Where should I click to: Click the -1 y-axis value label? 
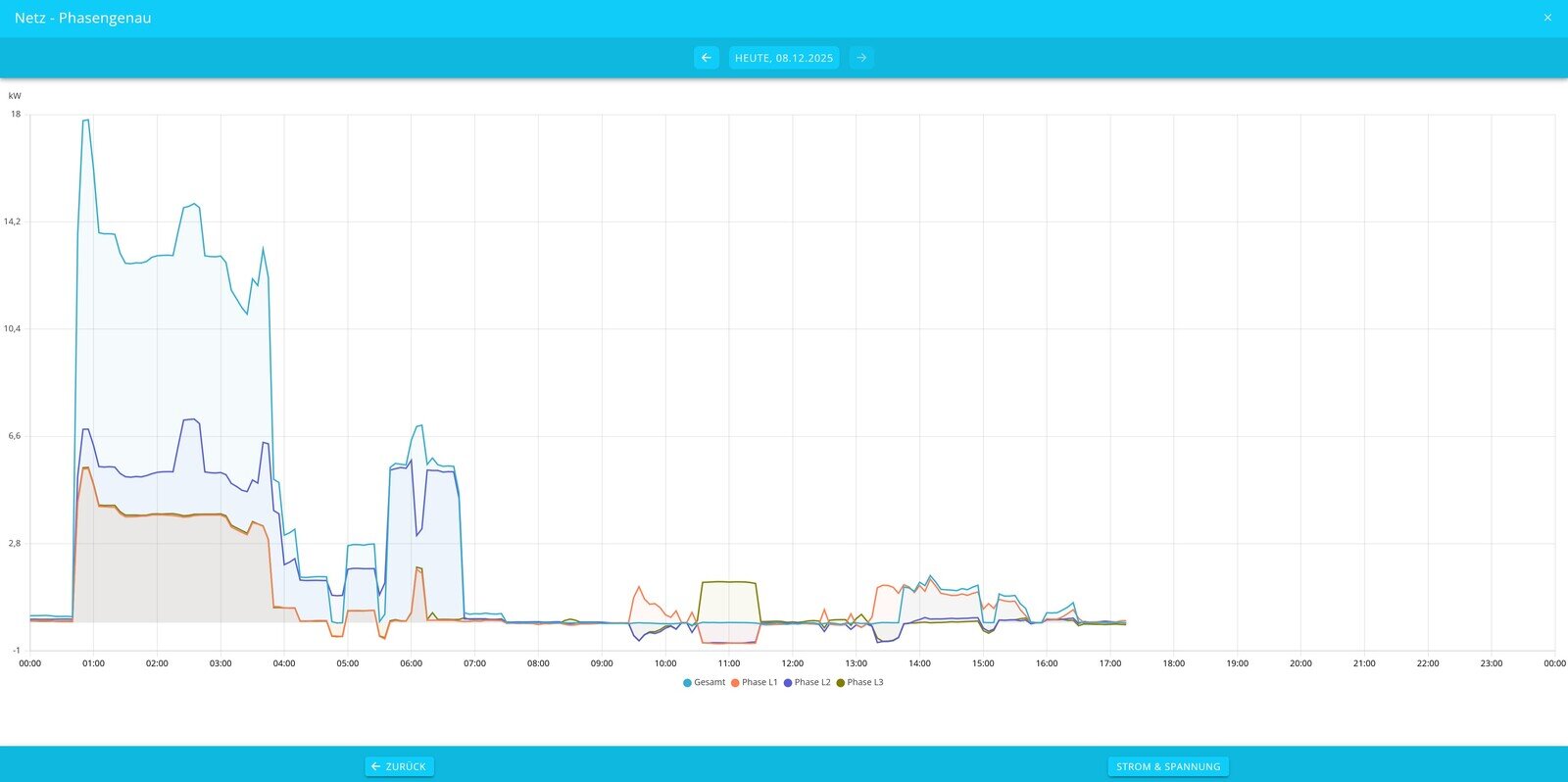[x=16, y=651]
